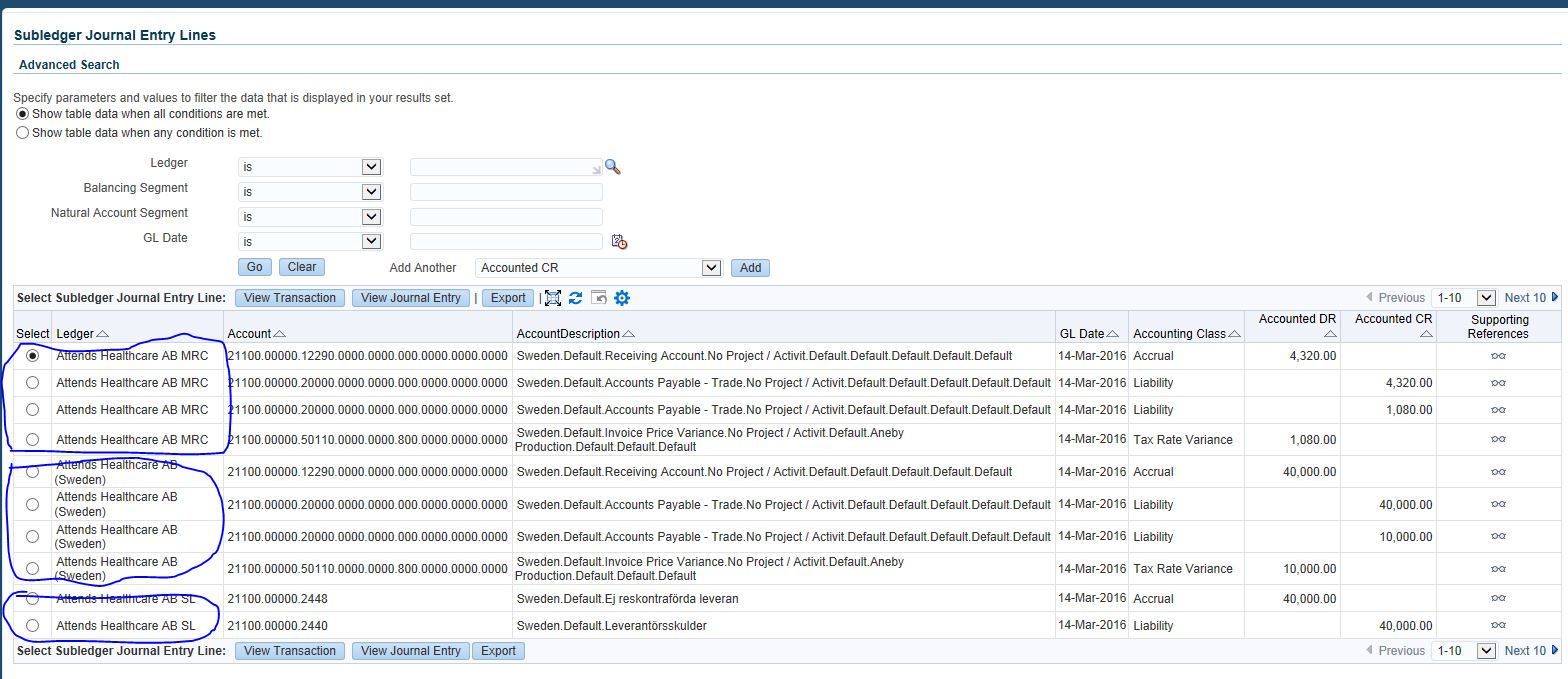The width and height of the screenshot is (1568, 679).
Task: Sort by the Accounting Class column arrow
Action: click(x=1235, y=334)
